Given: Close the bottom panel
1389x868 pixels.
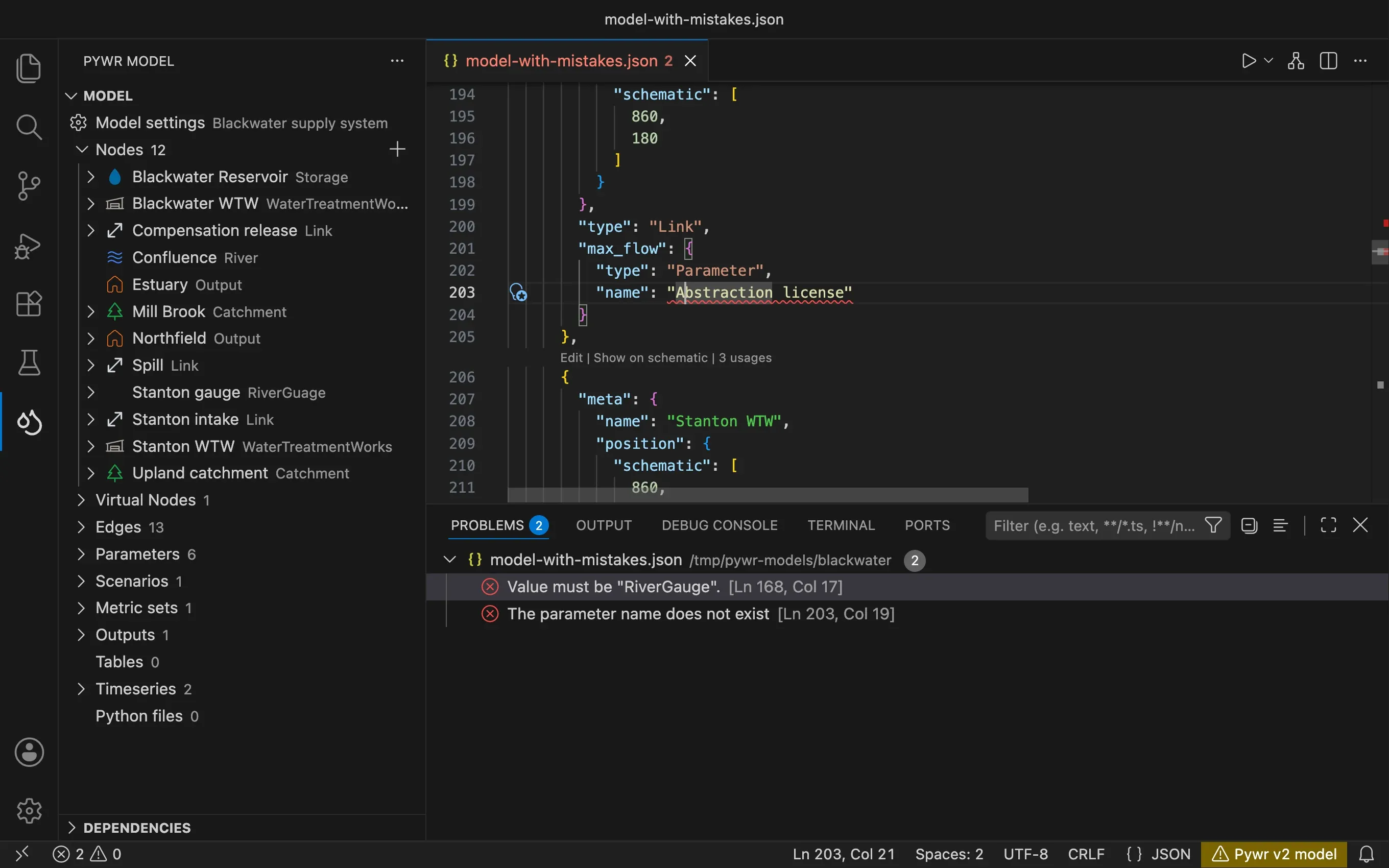Looking at the screenshot, I should 1360,525.
